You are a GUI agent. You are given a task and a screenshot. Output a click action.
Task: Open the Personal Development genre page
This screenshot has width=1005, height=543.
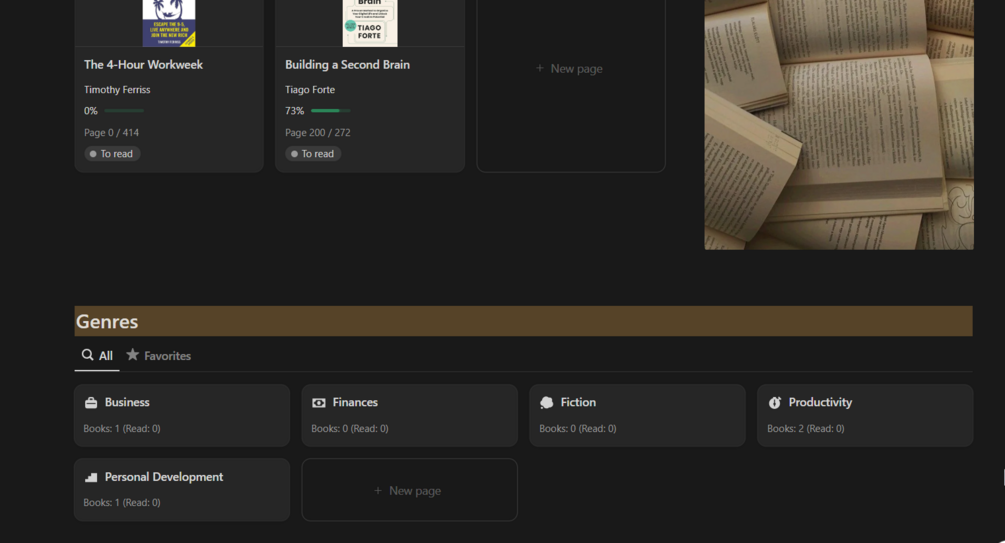[x=182, y=490]
